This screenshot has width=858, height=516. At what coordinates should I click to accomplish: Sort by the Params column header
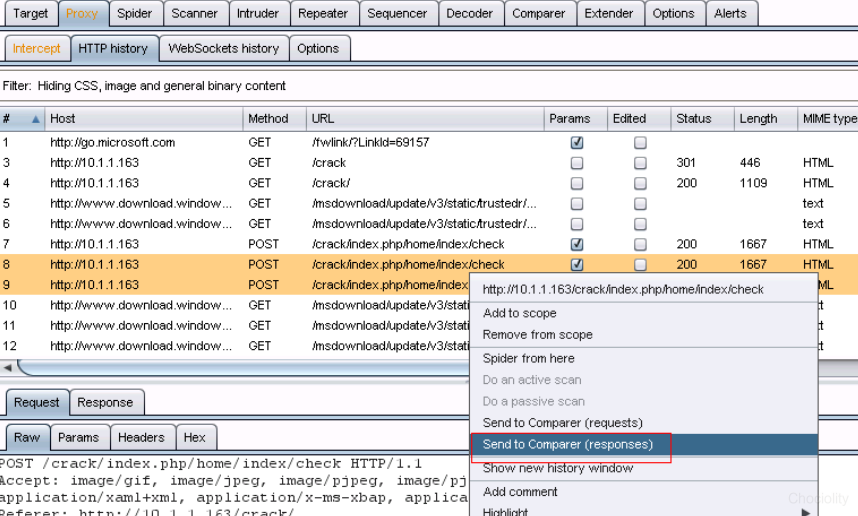click(x=576, y=119)
